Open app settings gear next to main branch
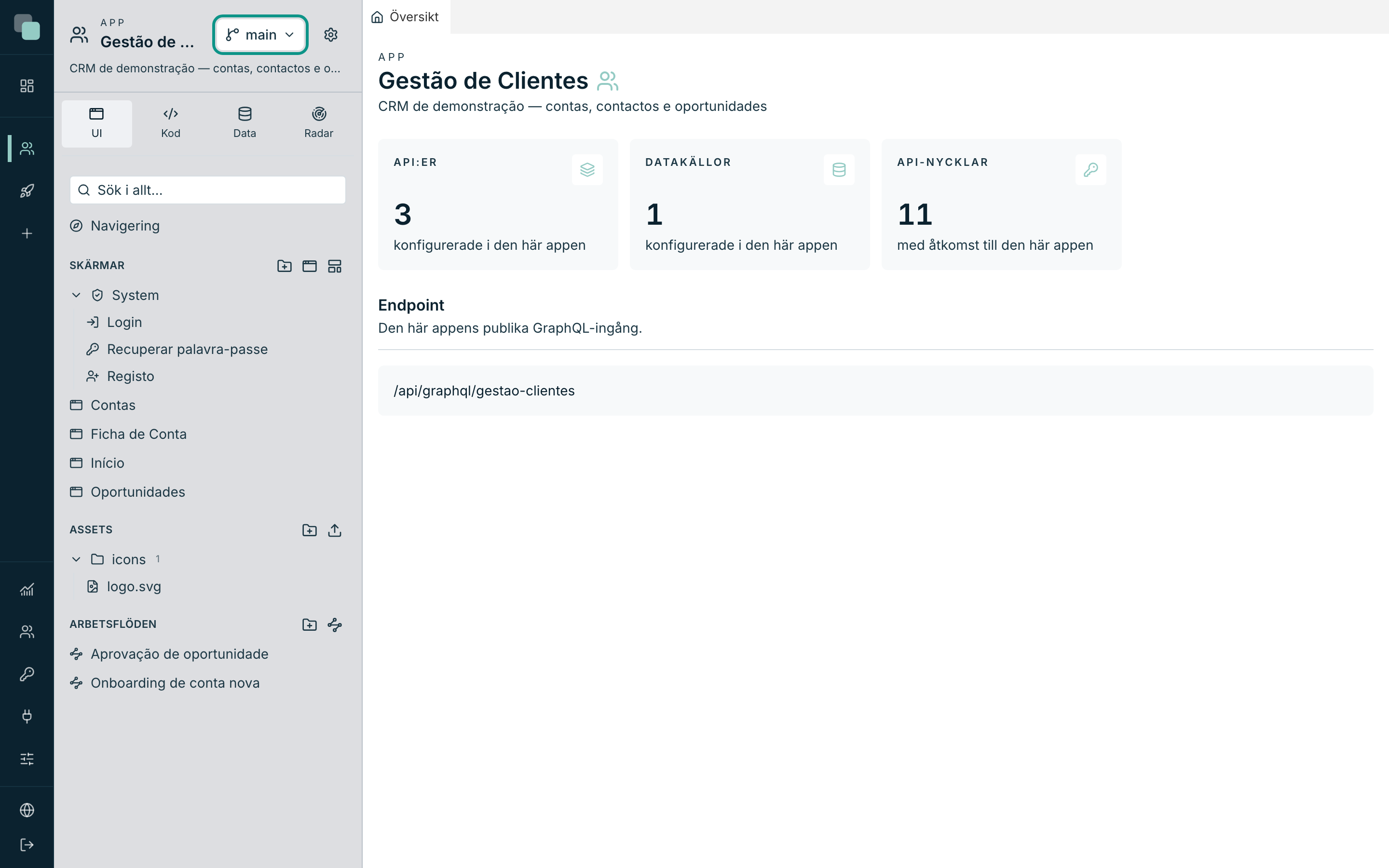The image size is (1389, 868). [x=330, y=35]
